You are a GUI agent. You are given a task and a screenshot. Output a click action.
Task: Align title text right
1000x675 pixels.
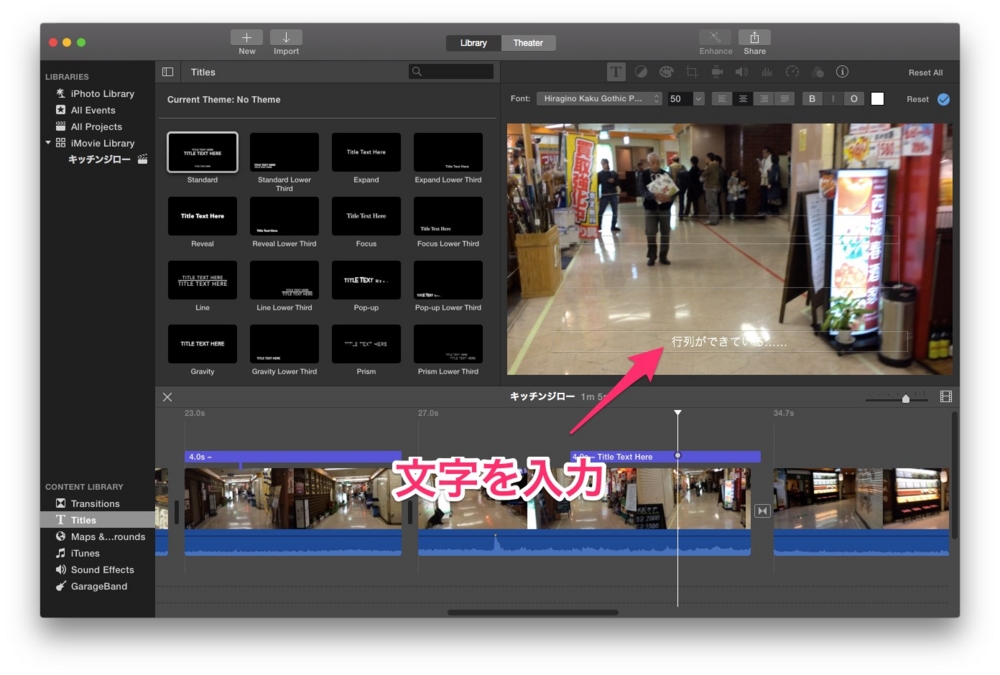pyautogui.click(x=763, y=99)
